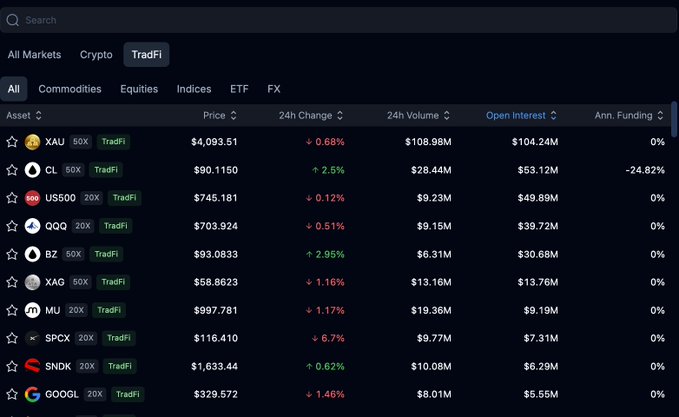The image size is (679, 417).
Task: Filter by Equities
Action: pos(139,89)
